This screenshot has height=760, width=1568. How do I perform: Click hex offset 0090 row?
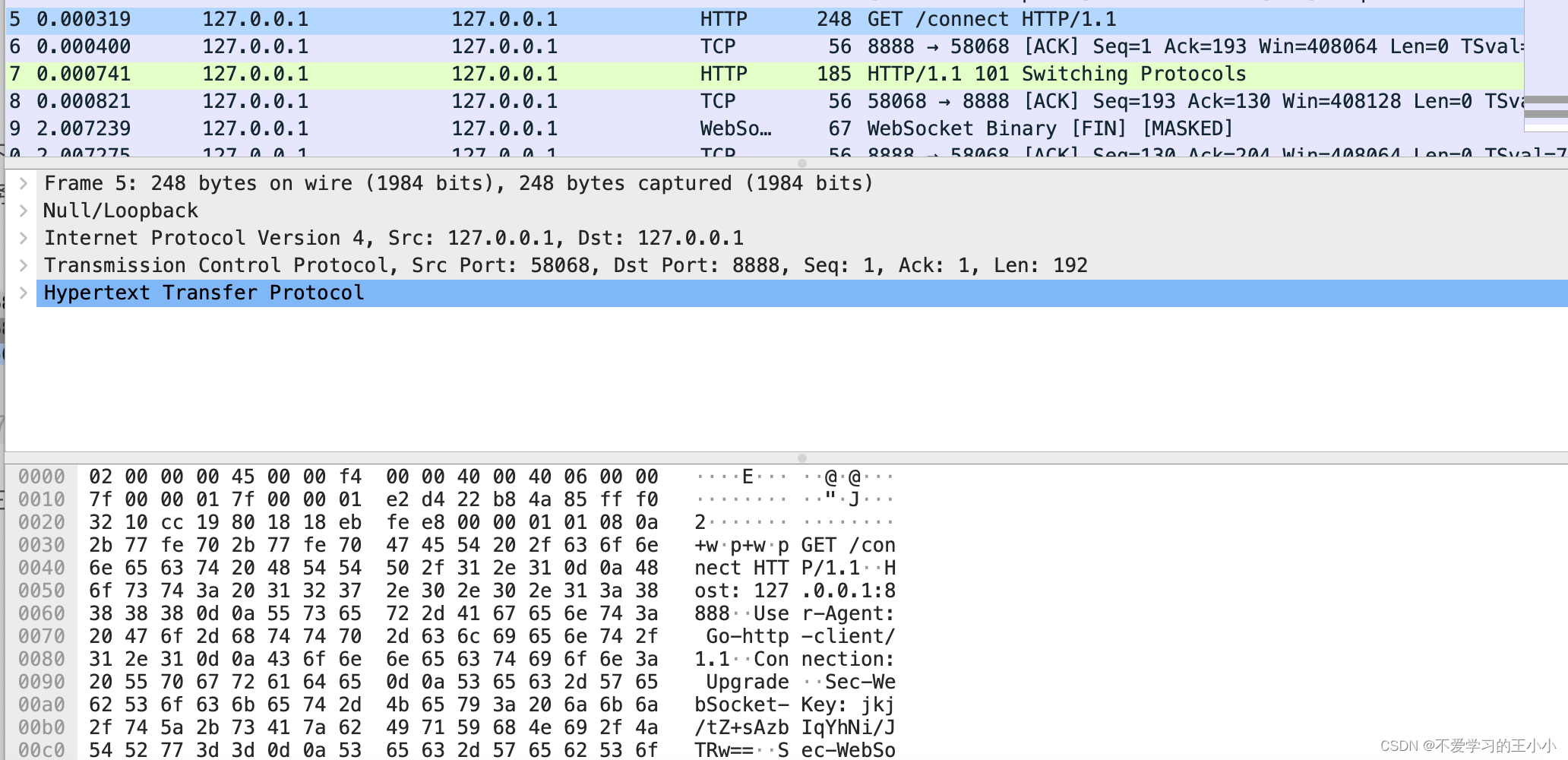(x=42, y=682)
